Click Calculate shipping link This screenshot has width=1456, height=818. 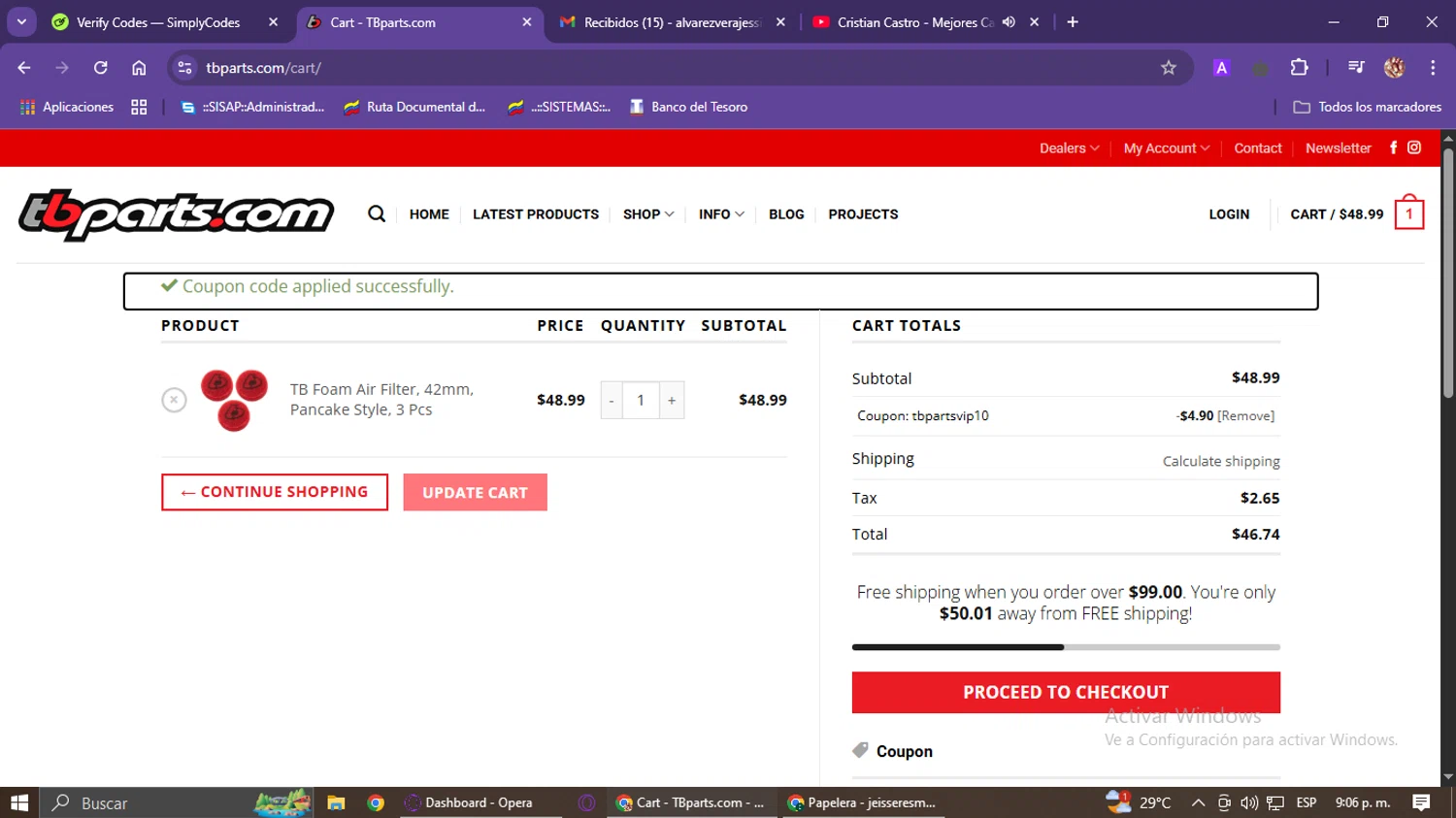point(1221,461)
